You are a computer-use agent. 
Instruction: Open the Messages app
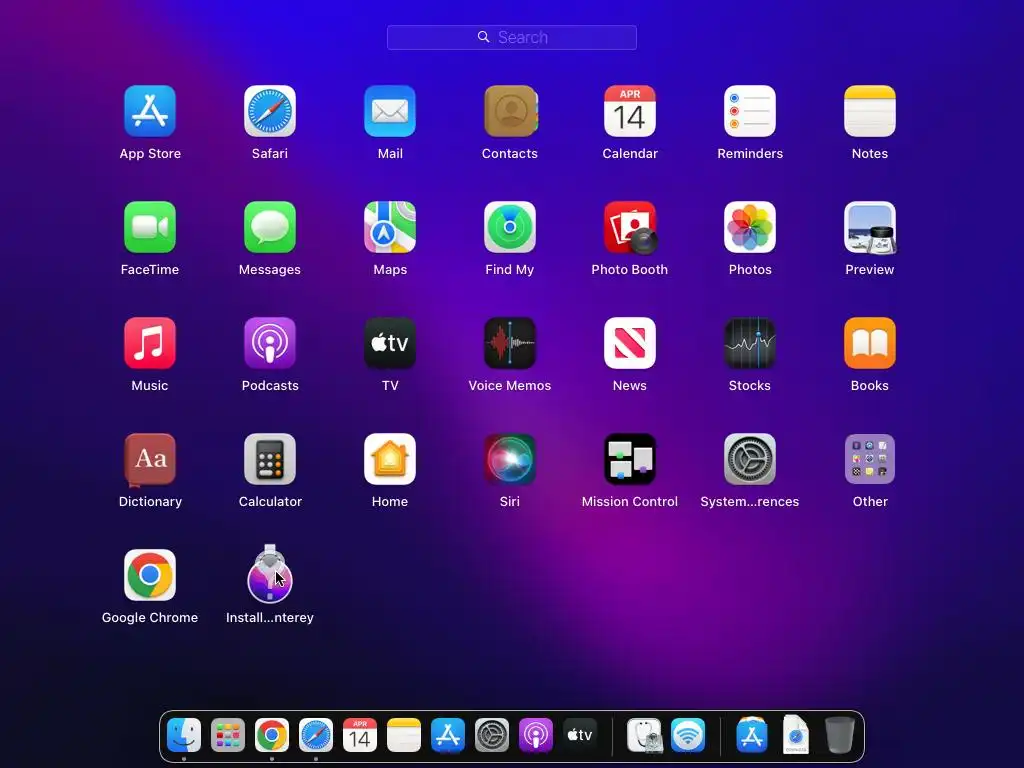pyautogui.click(x=270, y=227)
